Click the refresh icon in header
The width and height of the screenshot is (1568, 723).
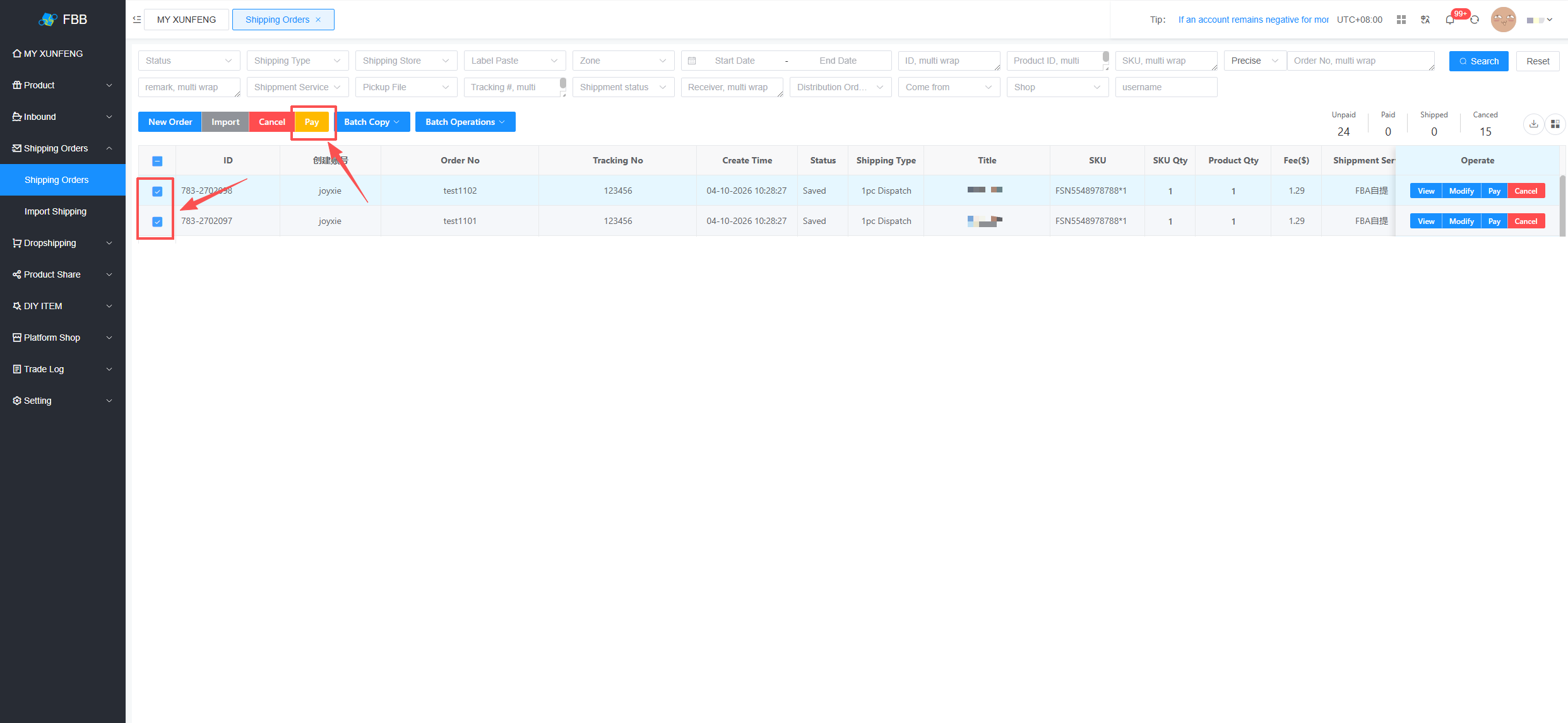pyautogui.click(x=1475, y=20)
